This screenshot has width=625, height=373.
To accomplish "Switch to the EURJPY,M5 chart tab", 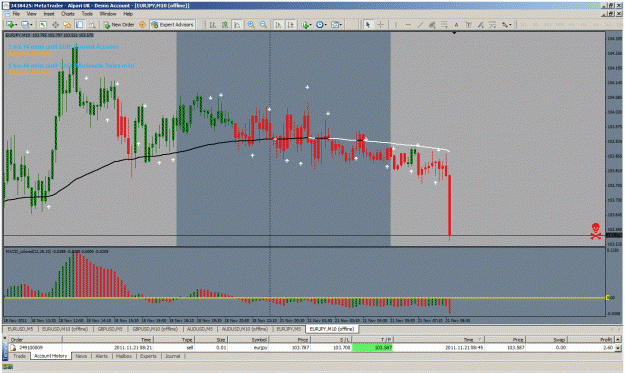I will coord(289,329).
